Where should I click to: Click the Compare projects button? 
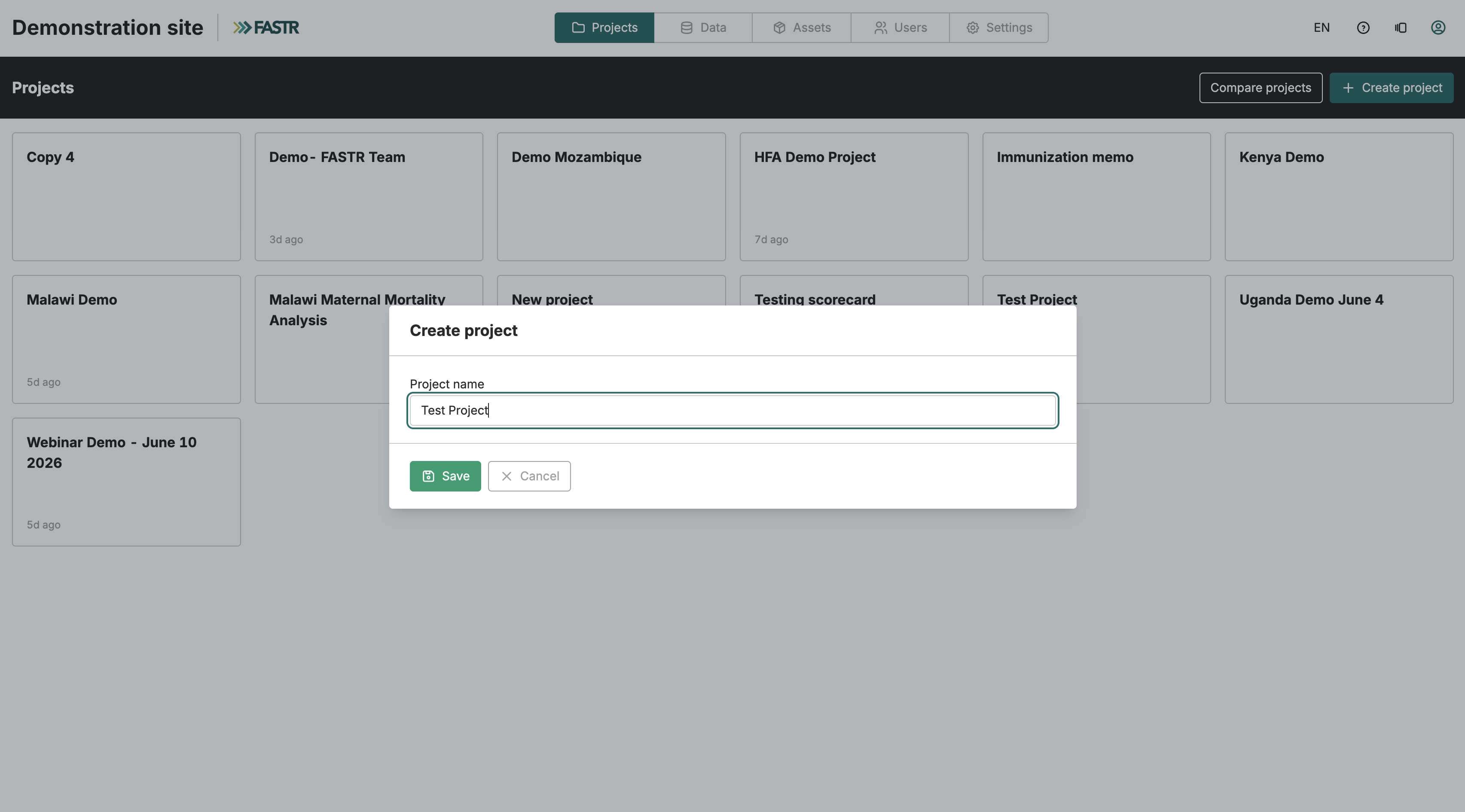point(1260,88)
